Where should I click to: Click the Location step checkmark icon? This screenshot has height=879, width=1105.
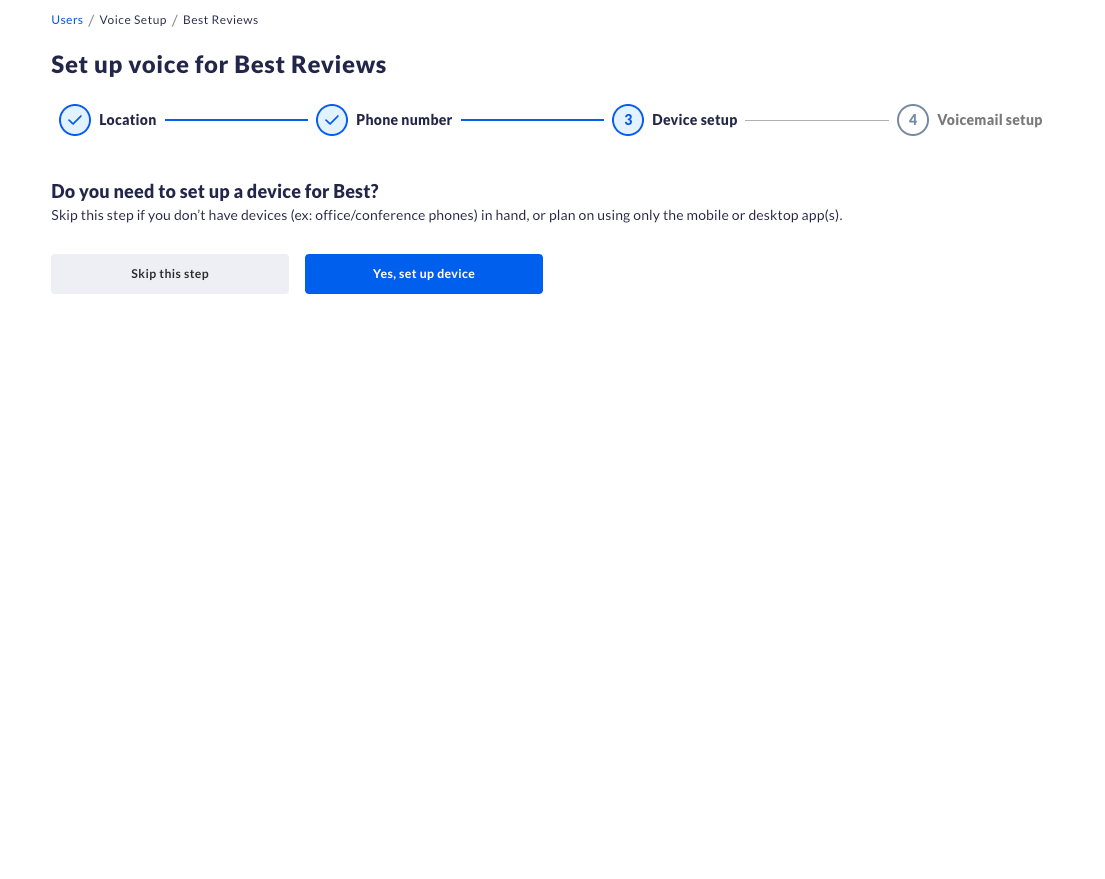[x=74, y=119]
